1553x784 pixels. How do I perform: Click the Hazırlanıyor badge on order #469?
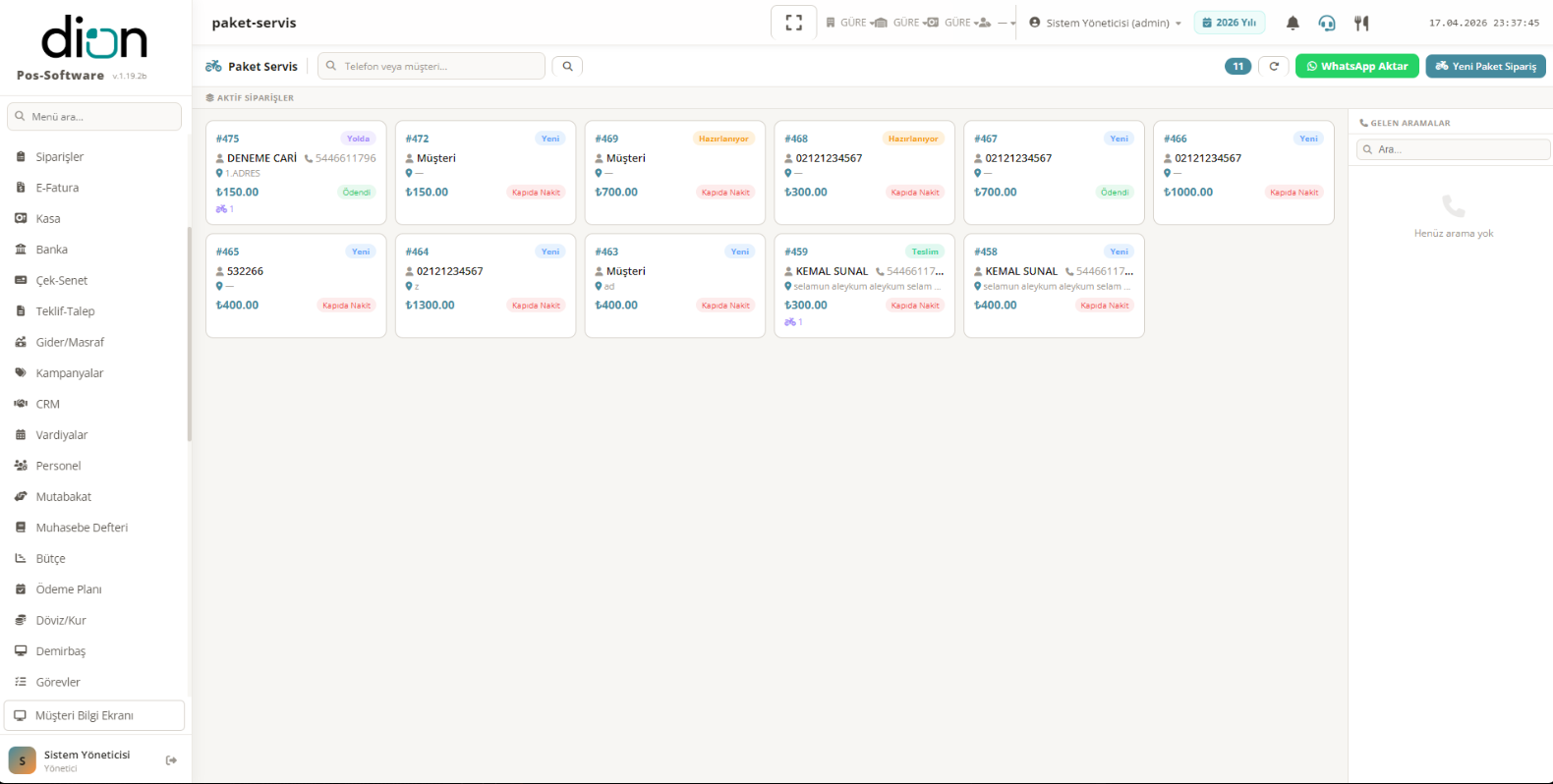click(x=723, y=139)
